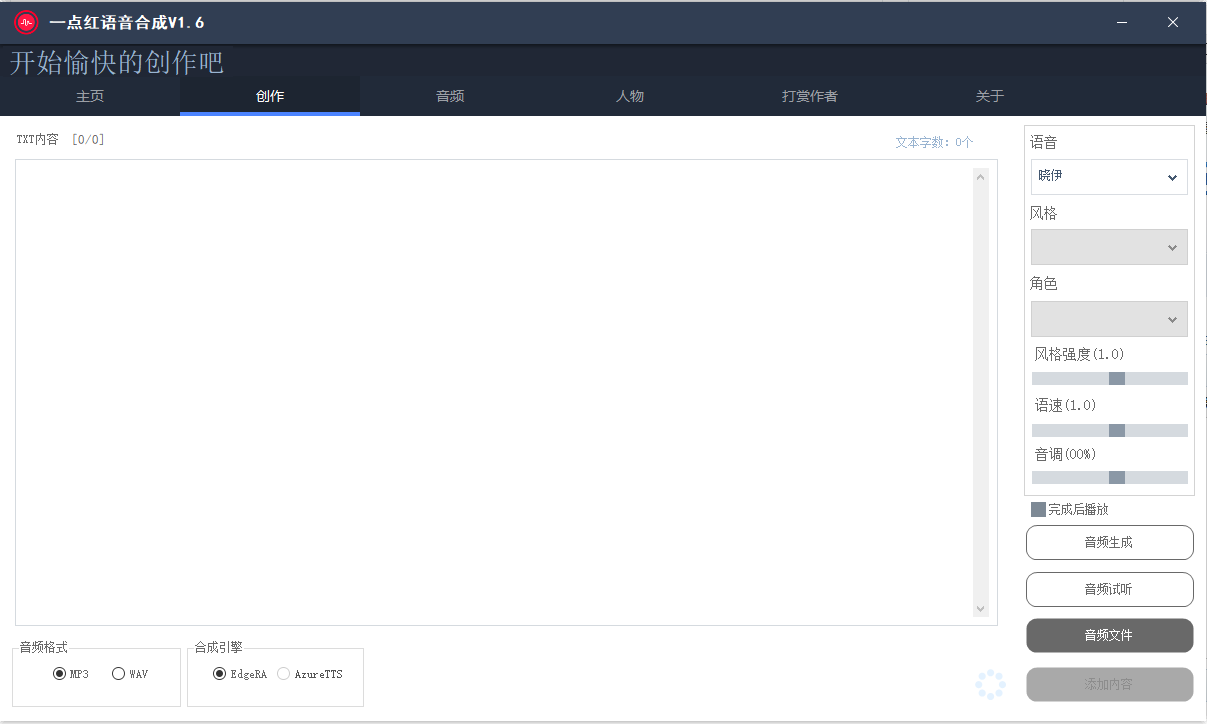Close the 一点红语音合成 window
The height and width of the screenshot is (724, 1207).
tap(1173, 22)
